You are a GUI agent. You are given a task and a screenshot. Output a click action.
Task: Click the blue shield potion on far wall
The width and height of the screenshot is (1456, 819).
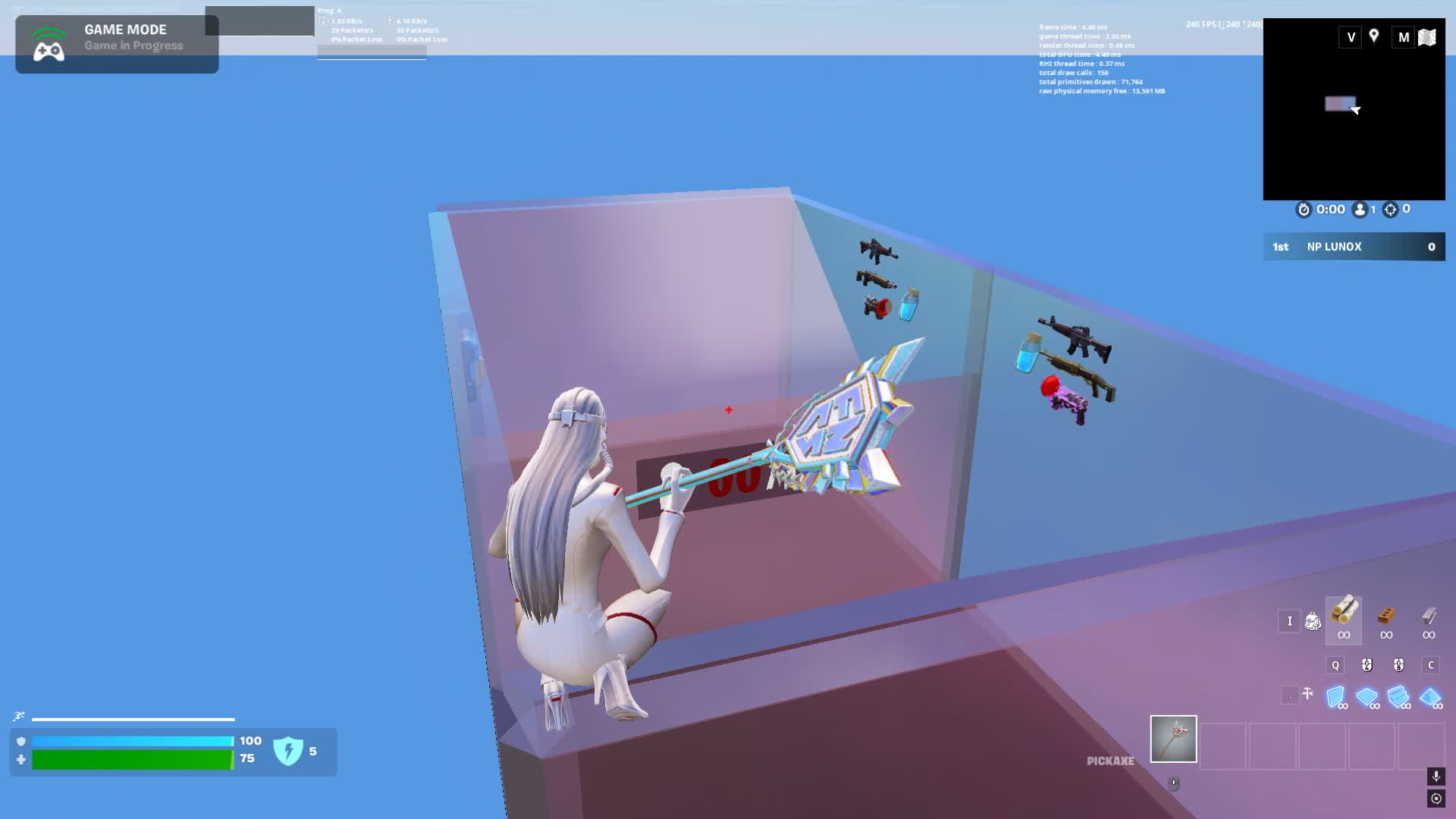(x=908, y=304)
